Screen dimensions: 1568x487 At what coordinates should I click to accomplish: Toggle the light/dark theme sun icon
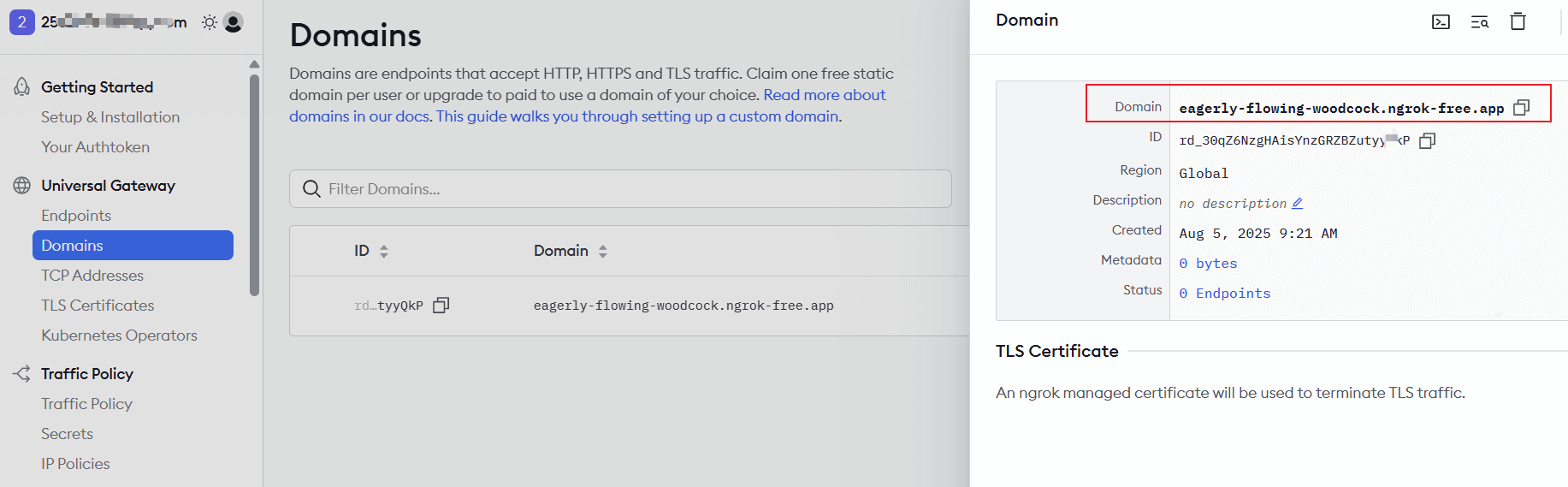pyautogui.click(x=209, y=22)
